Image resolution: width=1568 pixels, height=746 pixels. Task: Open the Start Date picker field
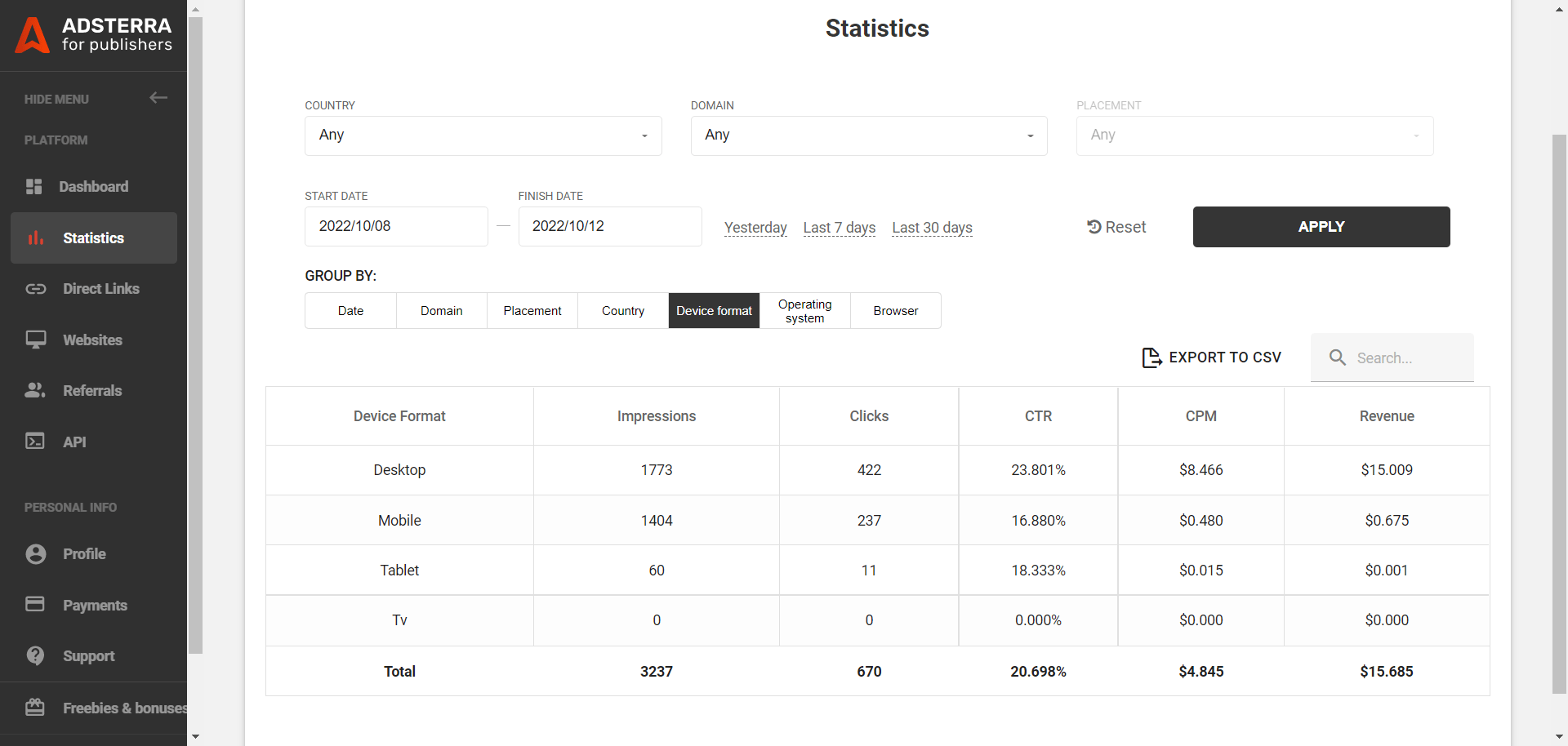pyautogui.click(x=396, y=226)
